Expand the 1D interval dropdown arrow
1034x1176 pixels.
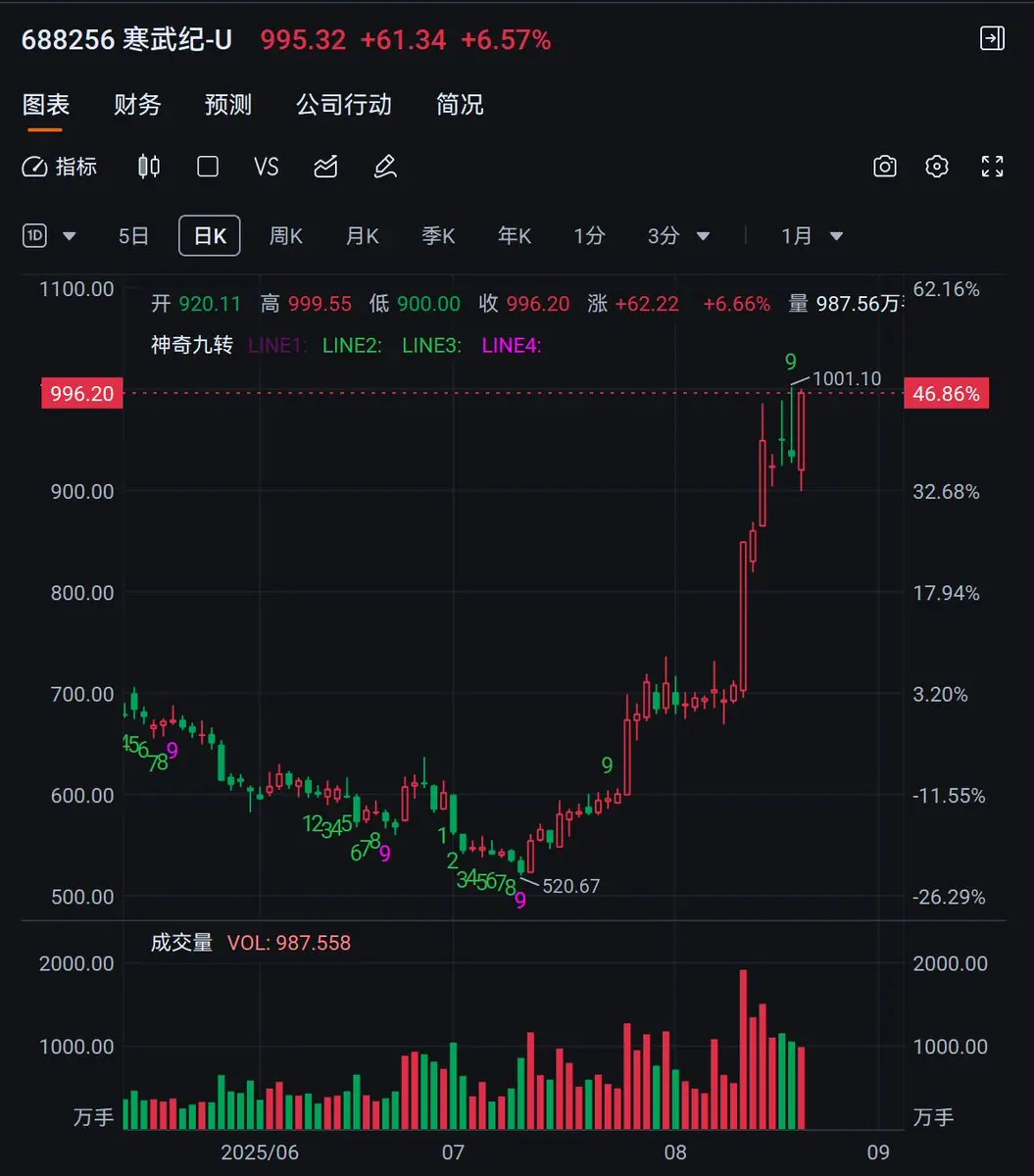[70, 236]
